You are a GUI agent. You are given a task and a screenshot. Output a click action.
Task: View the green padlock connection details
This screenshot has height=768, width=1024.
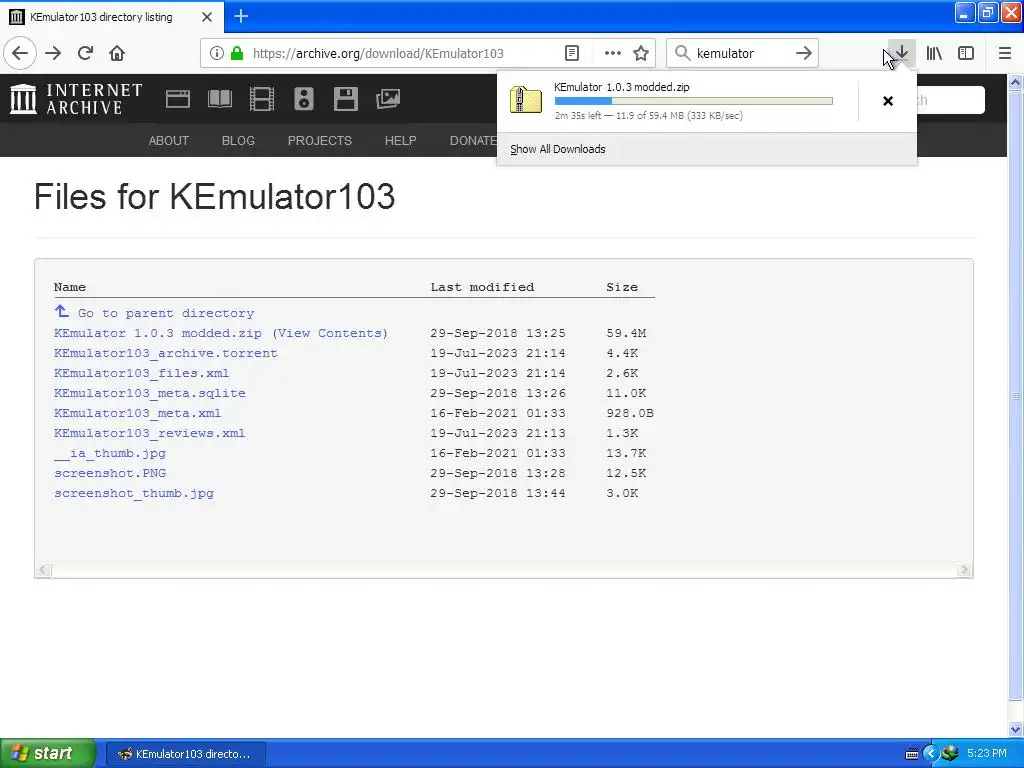(x=237, y=54)
